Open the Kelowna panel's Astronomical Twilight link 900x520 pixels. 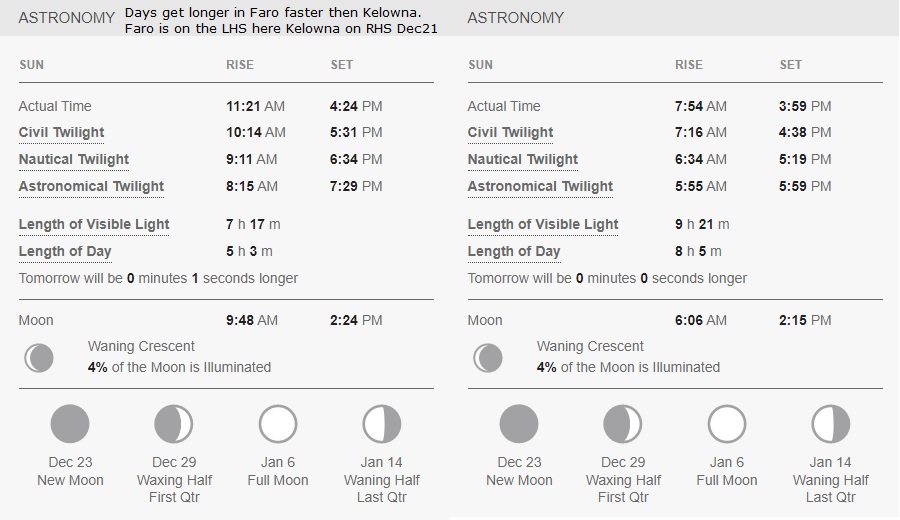coord(540,187)
